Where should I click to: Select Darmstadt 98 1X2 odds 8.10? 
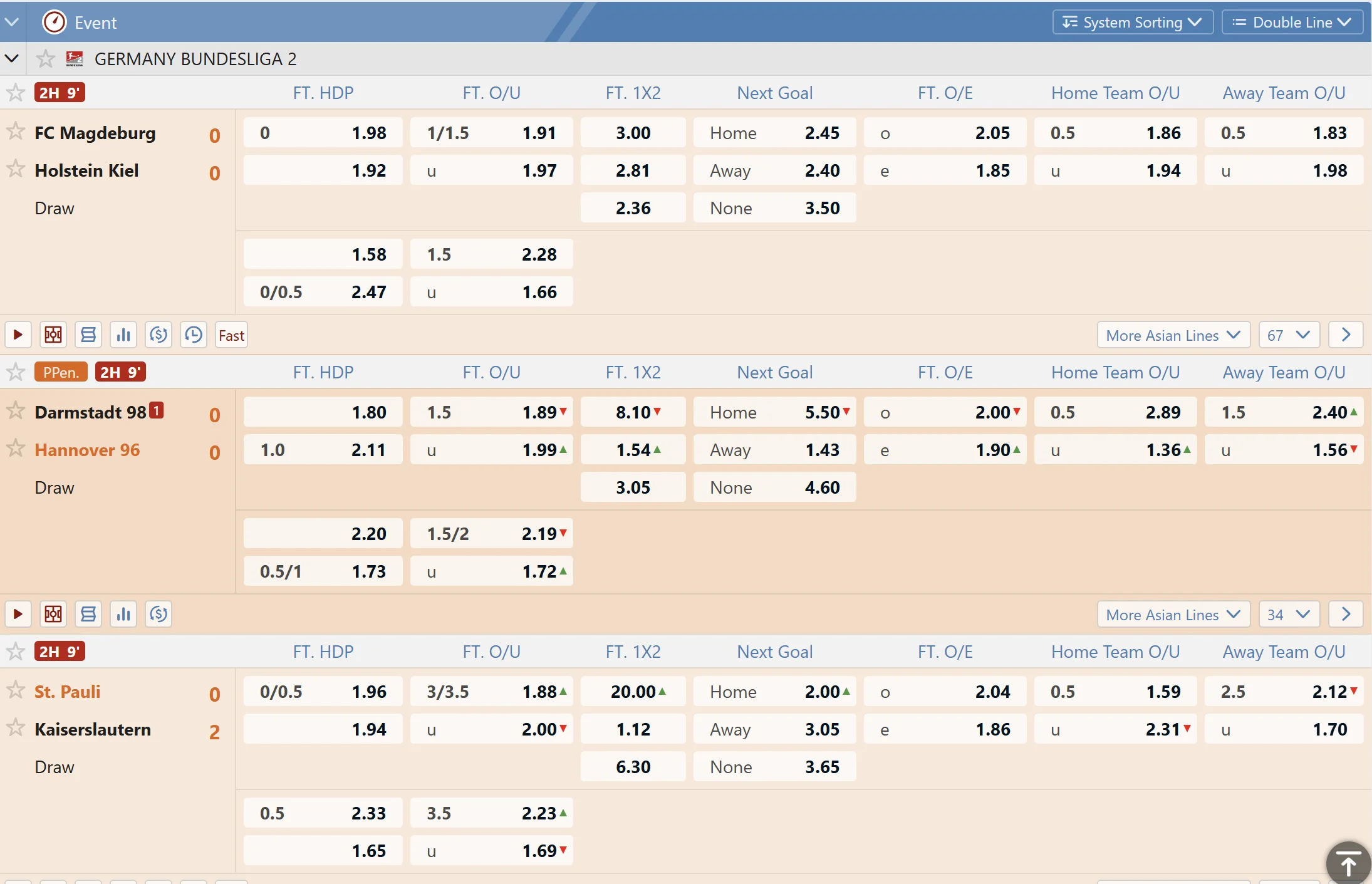click(633, 412)
